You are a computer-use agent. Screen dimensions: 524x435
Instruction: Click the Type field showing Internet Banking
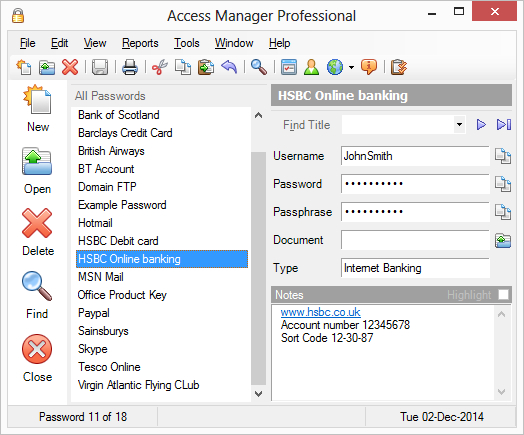[415, 268]
